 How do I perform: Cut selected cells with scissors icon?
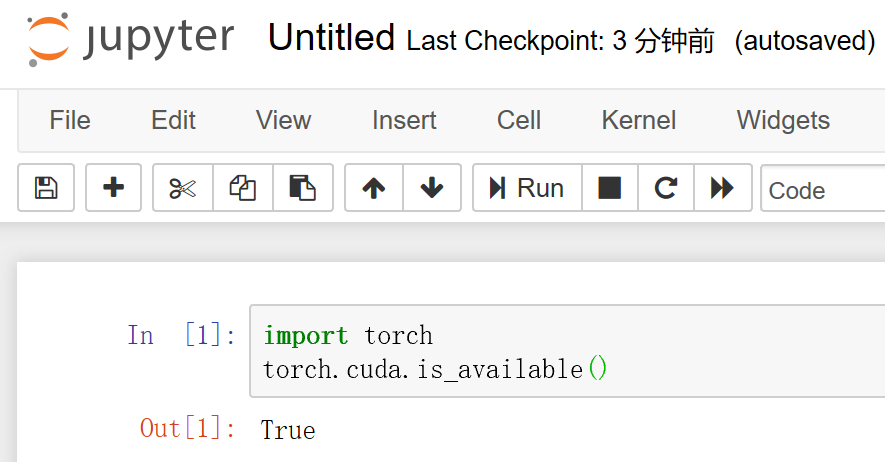coord(183,188)
